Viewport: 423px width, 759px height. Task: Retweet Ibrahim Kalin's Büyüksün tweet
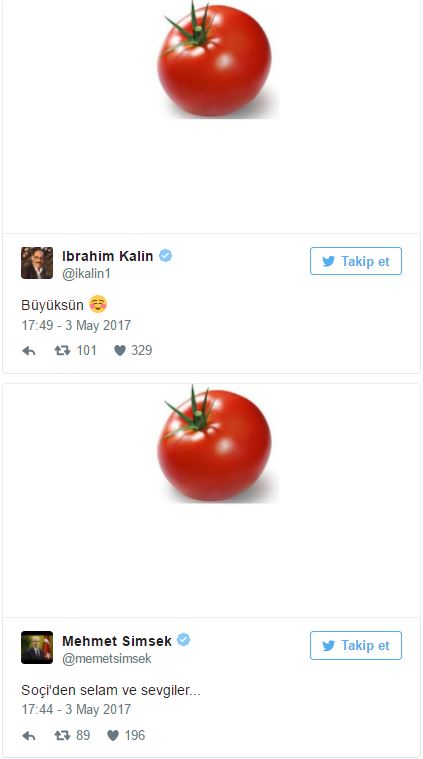pyautogui.click(x=62, y=350)
